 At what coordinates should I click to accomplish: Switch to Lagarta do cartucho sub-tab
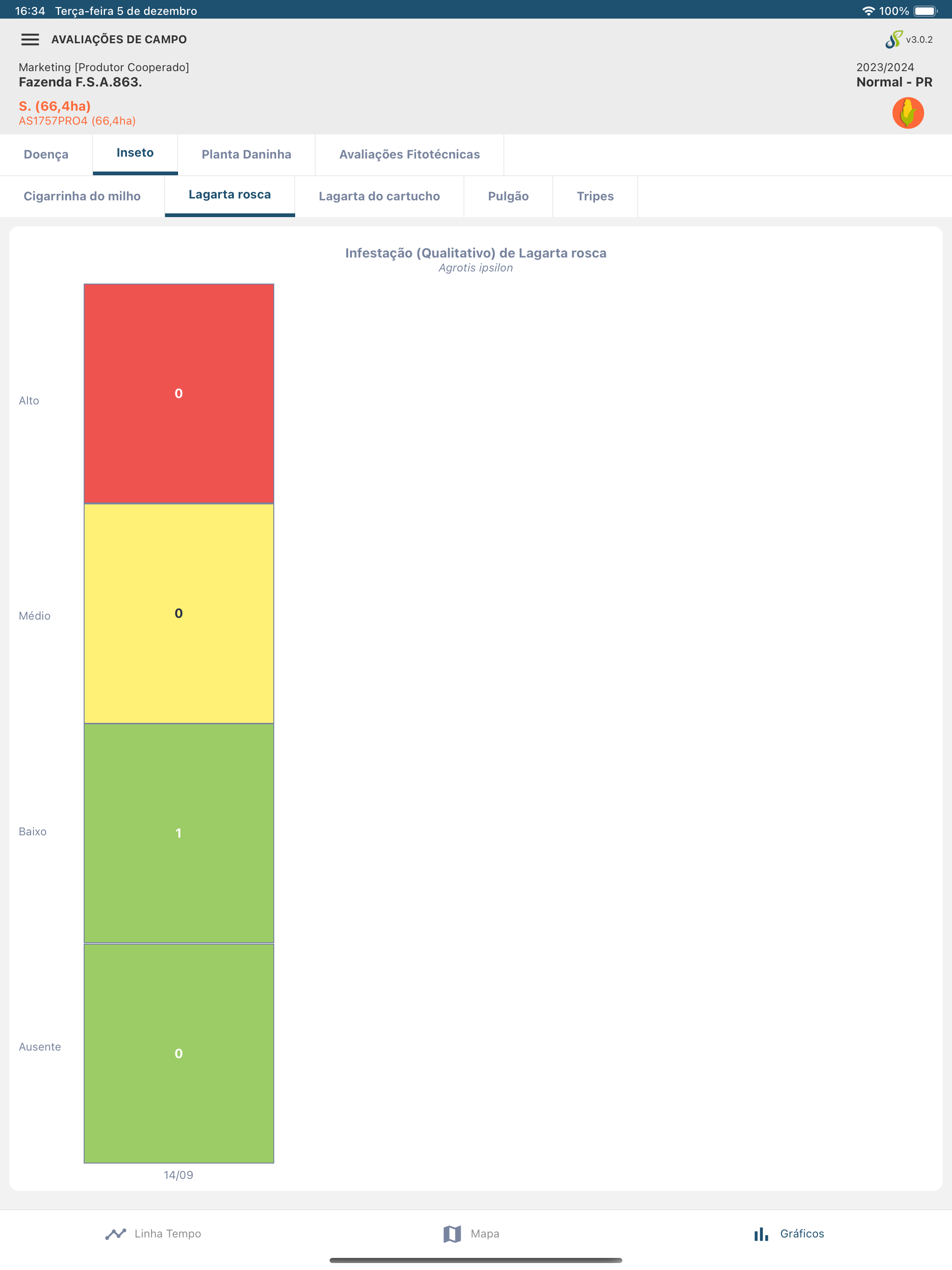pyautogui.click(x=379, y=196)
